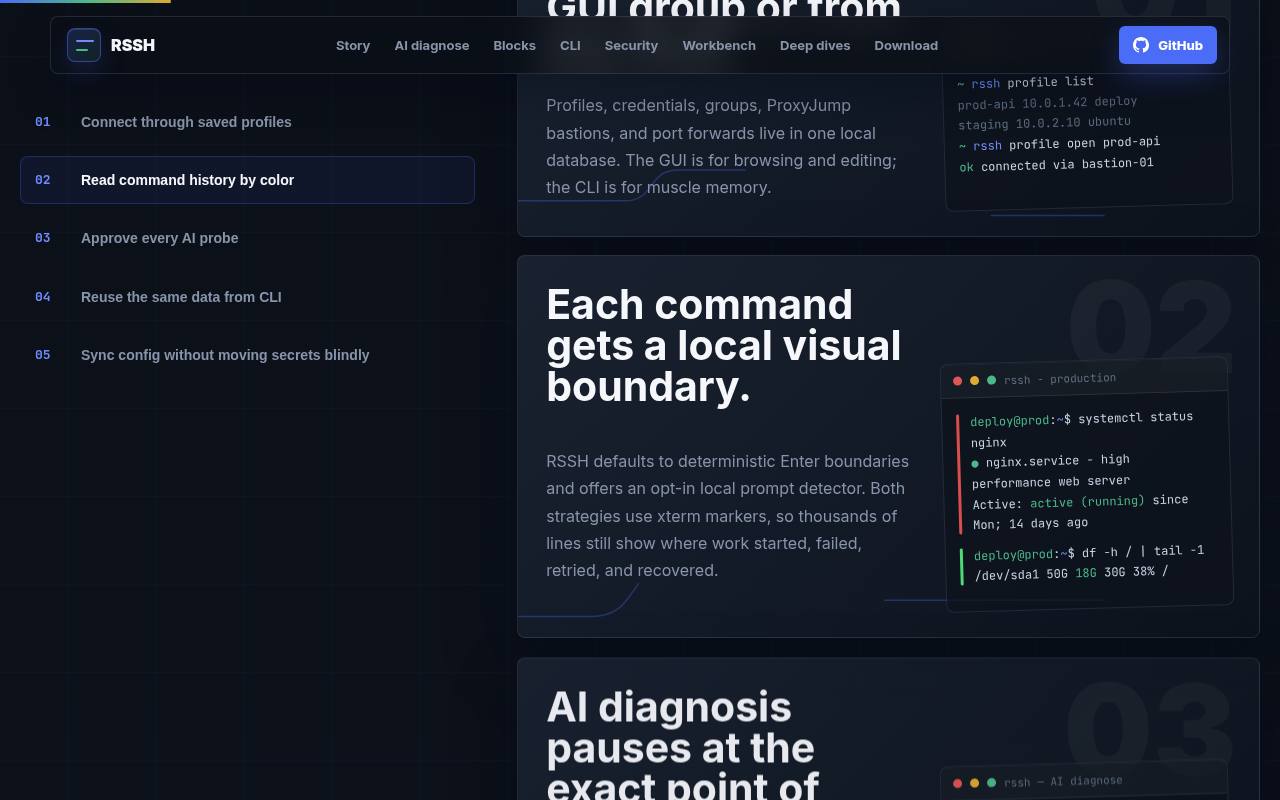The image size is (1280, 800).
Task: Click the 'active (running)' status text
Action: 1087,501
